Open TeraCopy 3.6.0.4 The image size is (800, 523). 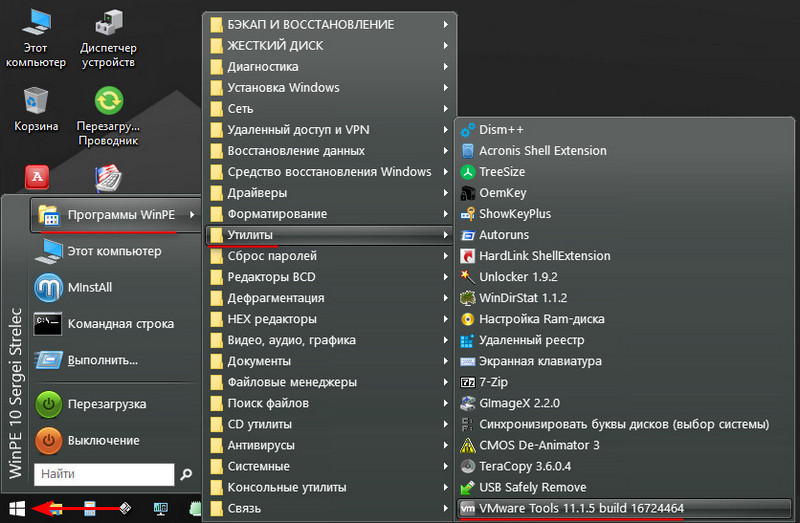tap(624, 466)
